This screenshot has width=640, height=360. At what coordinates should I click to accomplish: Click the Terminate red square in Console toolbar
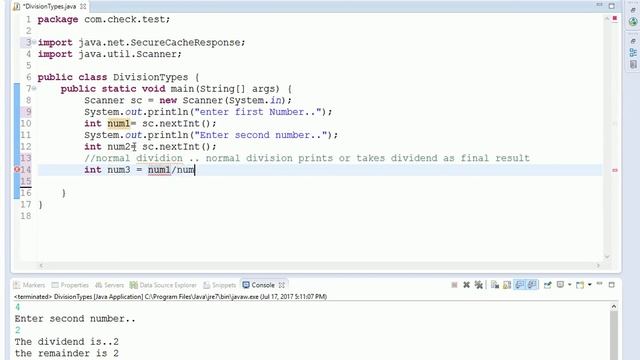(x=454, y=285)
